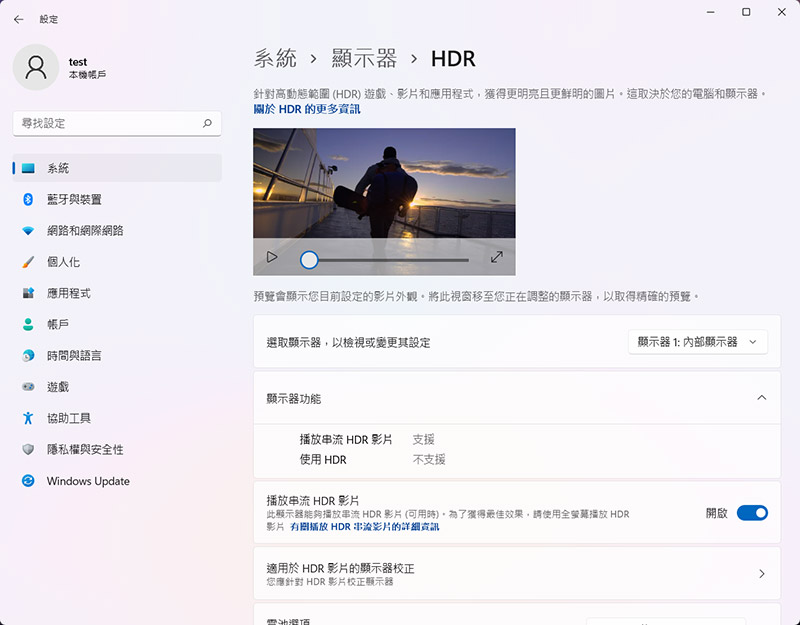Open 有關播放 HDR 串流影片的詳細資訊 link
The image size is (800, 625).
coord(364,527)
